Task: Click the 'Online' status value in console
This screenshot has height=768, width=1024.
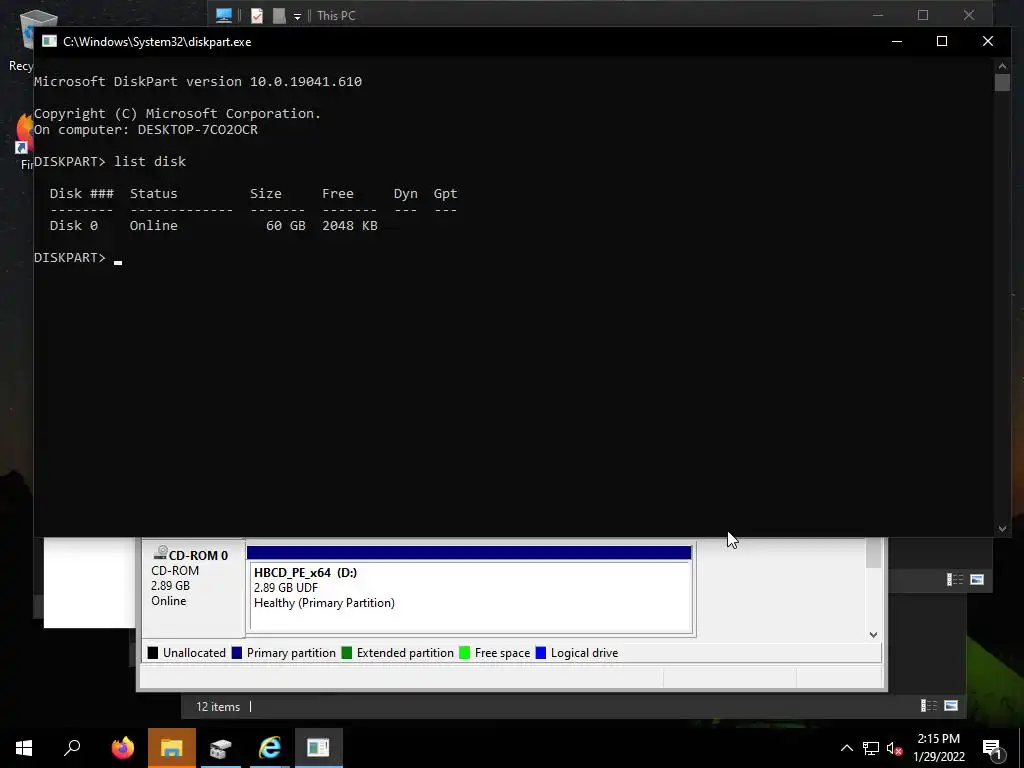Action: point(153,225)
